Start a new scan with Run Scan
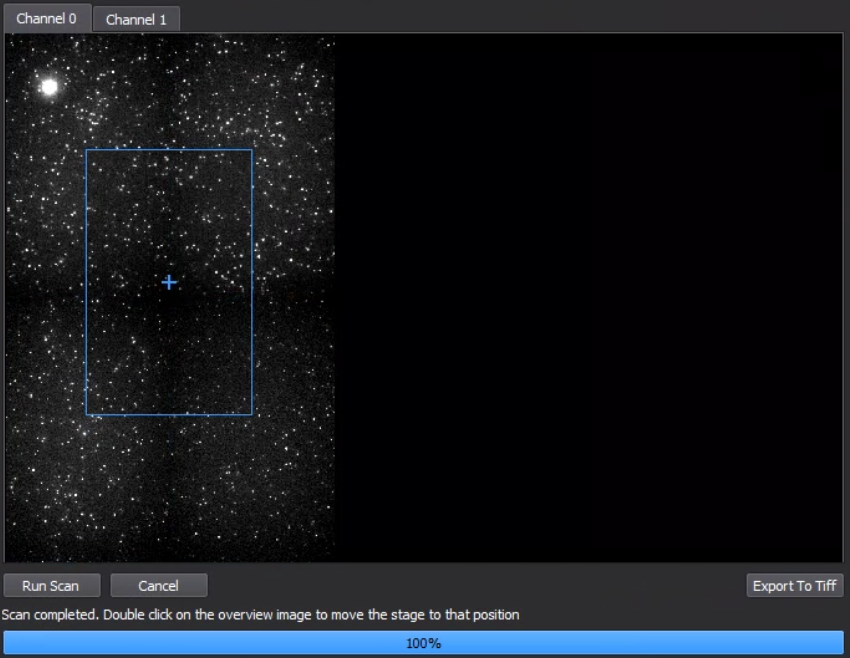Screen dimensions: 850x658 coord(51,585)
